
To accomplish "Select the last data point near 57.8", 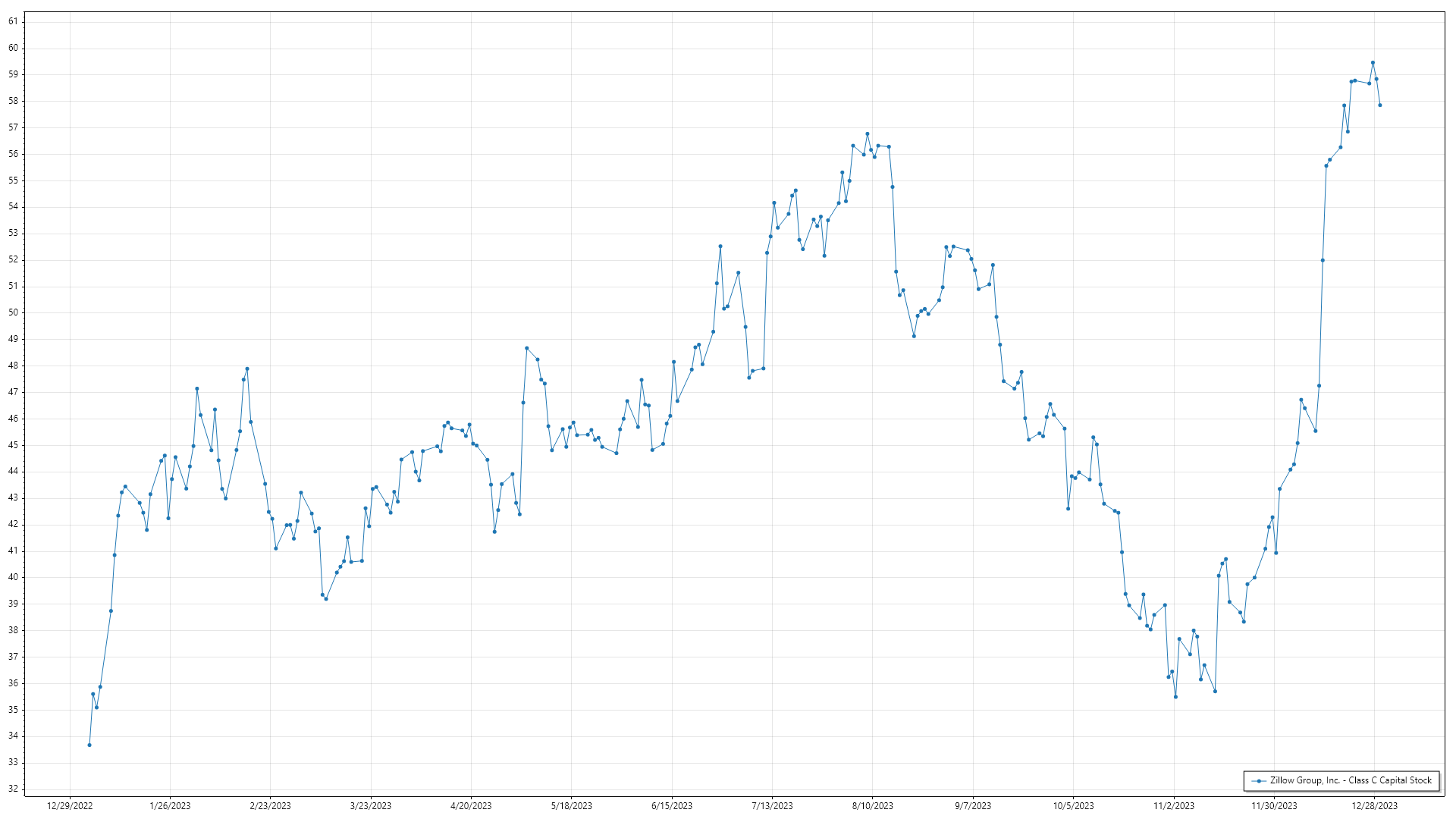I will click(x=1380, y=105).
